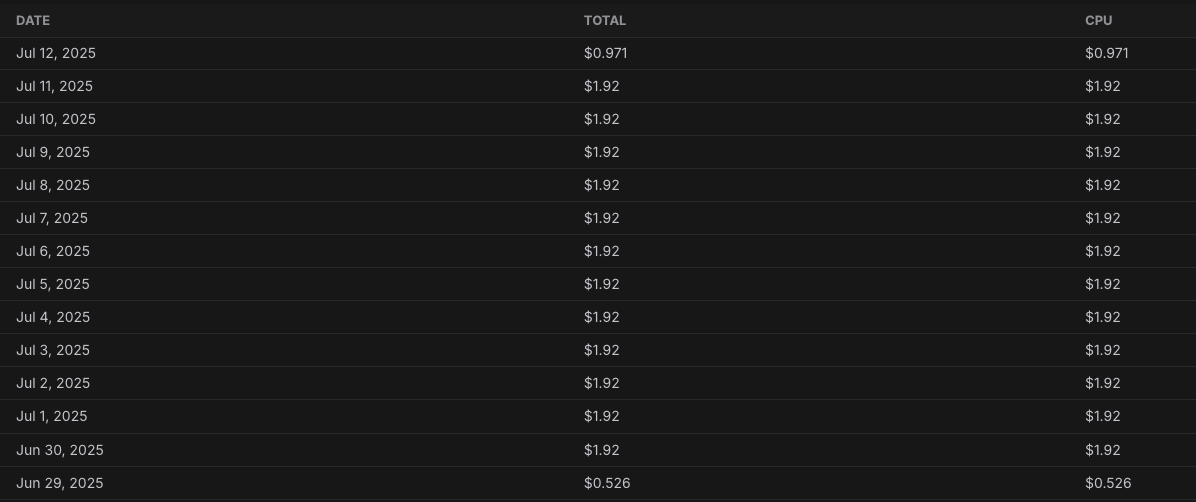Click the Jul 3, 2025 row date

[x=53, y=350]
